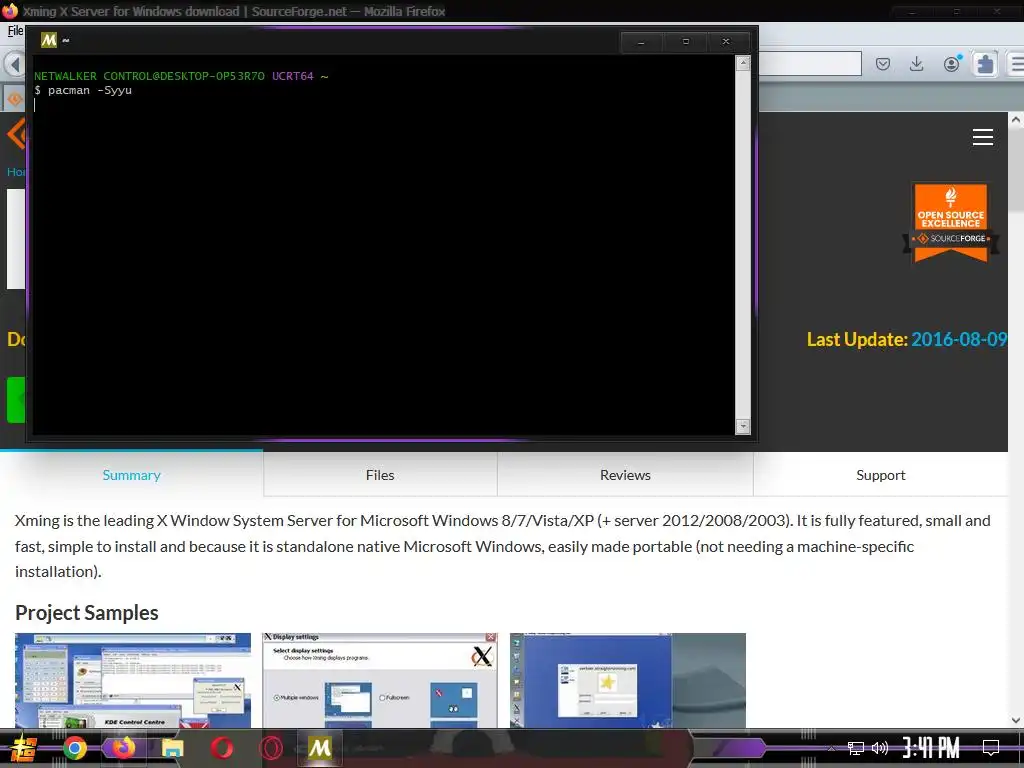The image size is (1024, 768).
Task: Click the NETWALKER CONTROL@DESKTOP prompt text
Action: click(149, 76)
